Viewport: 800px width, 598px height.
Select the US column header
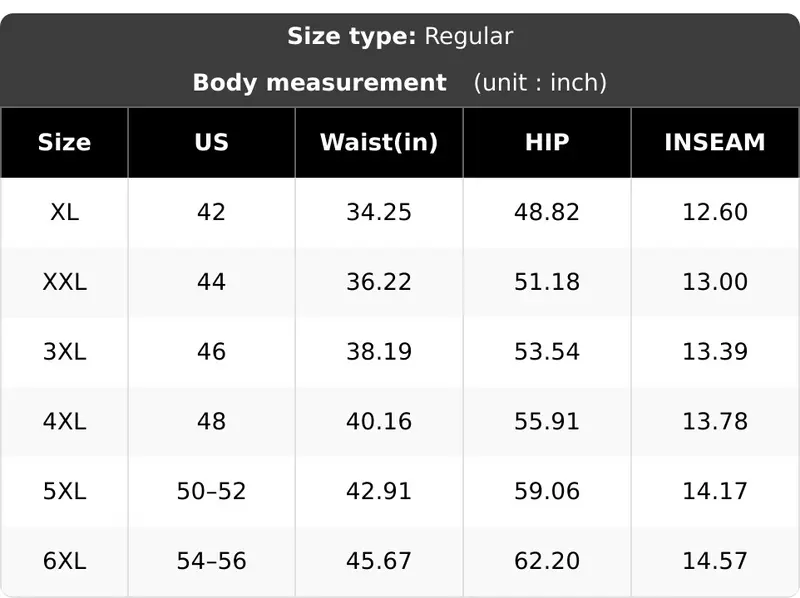(x=211, y=142)
